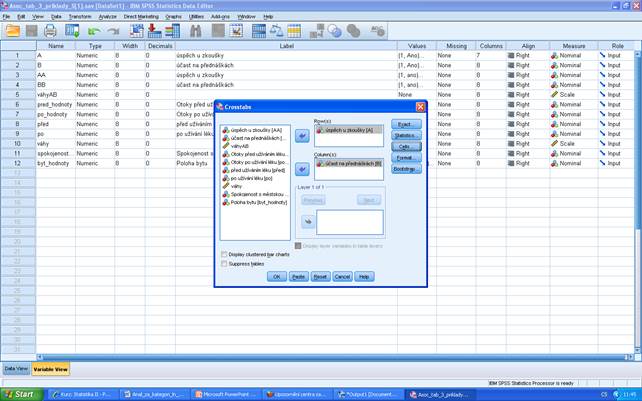The height and width of the screenshot is (401, 642).
Task: Cancel the Crosstabs dialog
Action: 342,276
